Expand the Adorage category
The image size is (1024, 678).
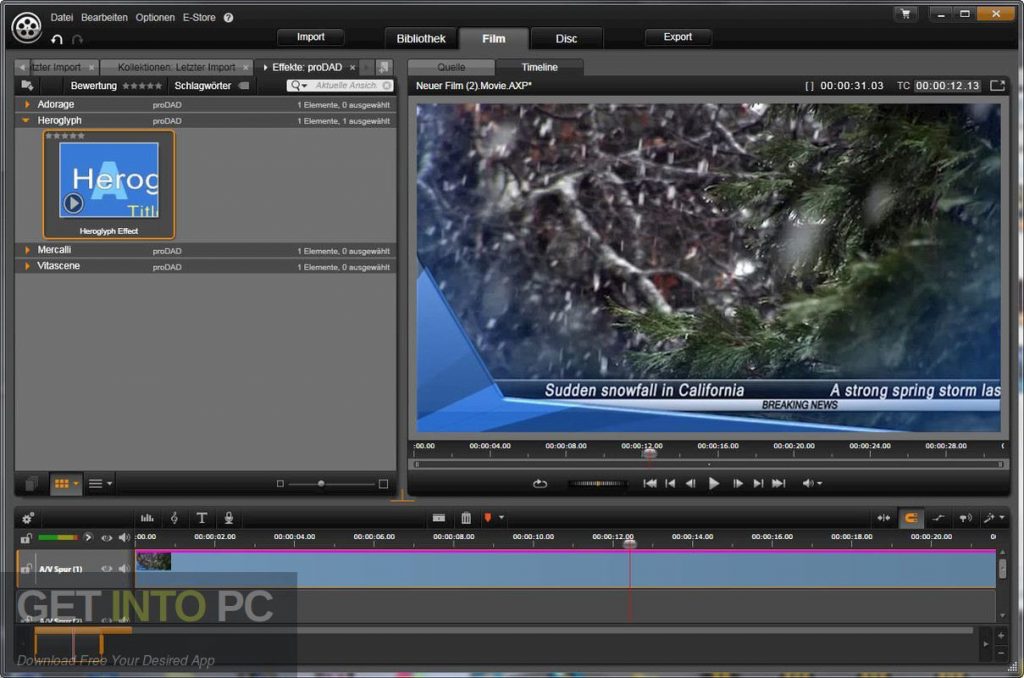pos(27,105)
